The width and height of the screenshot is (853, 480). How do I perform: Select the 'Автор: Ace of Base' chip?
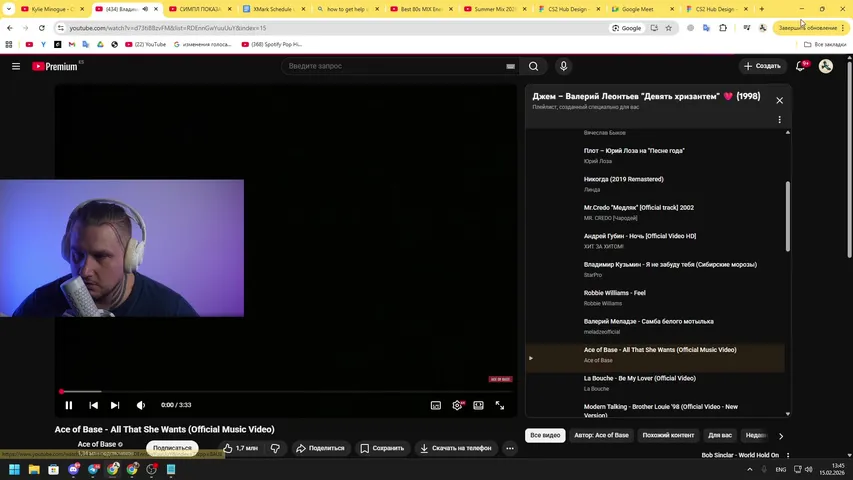coord(601,435)
